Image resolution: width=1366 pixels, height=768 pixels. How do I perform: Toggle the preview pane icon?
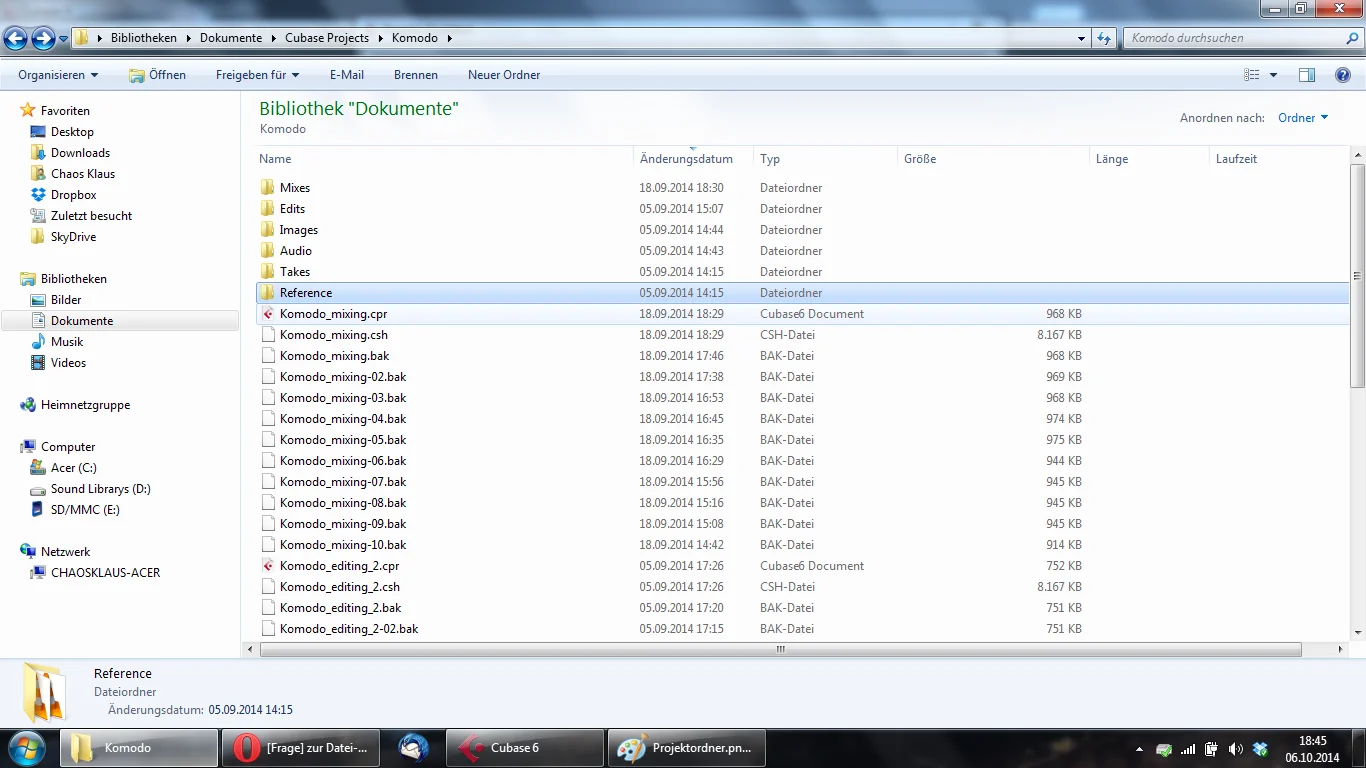click(1306, 75)
